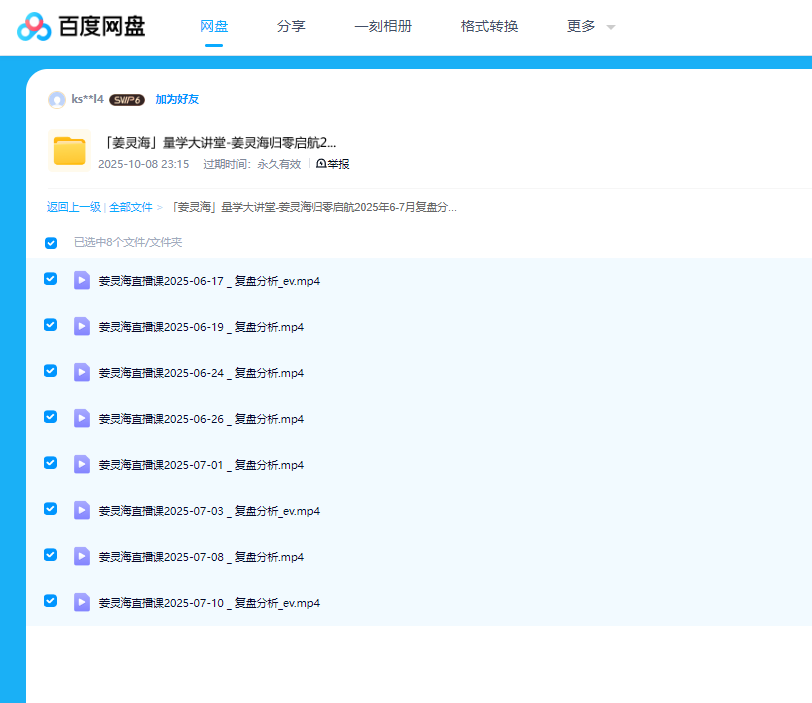Click the 加为好友 link
The width and height of the screenshot is (812, 703).
(177, 100)
